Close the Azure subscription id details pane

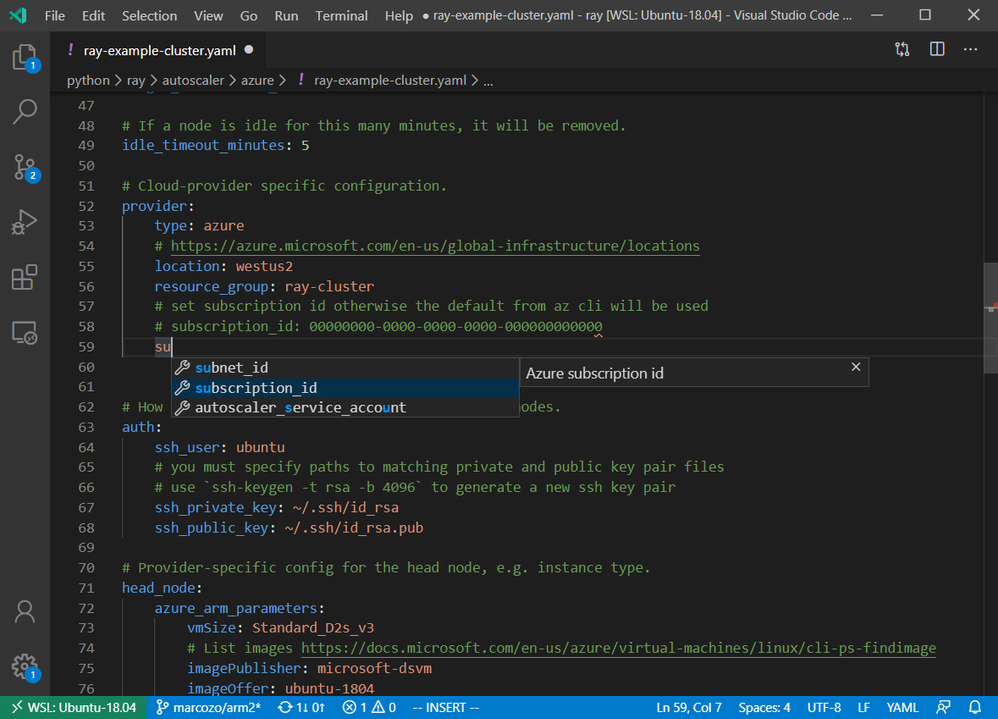855,366
